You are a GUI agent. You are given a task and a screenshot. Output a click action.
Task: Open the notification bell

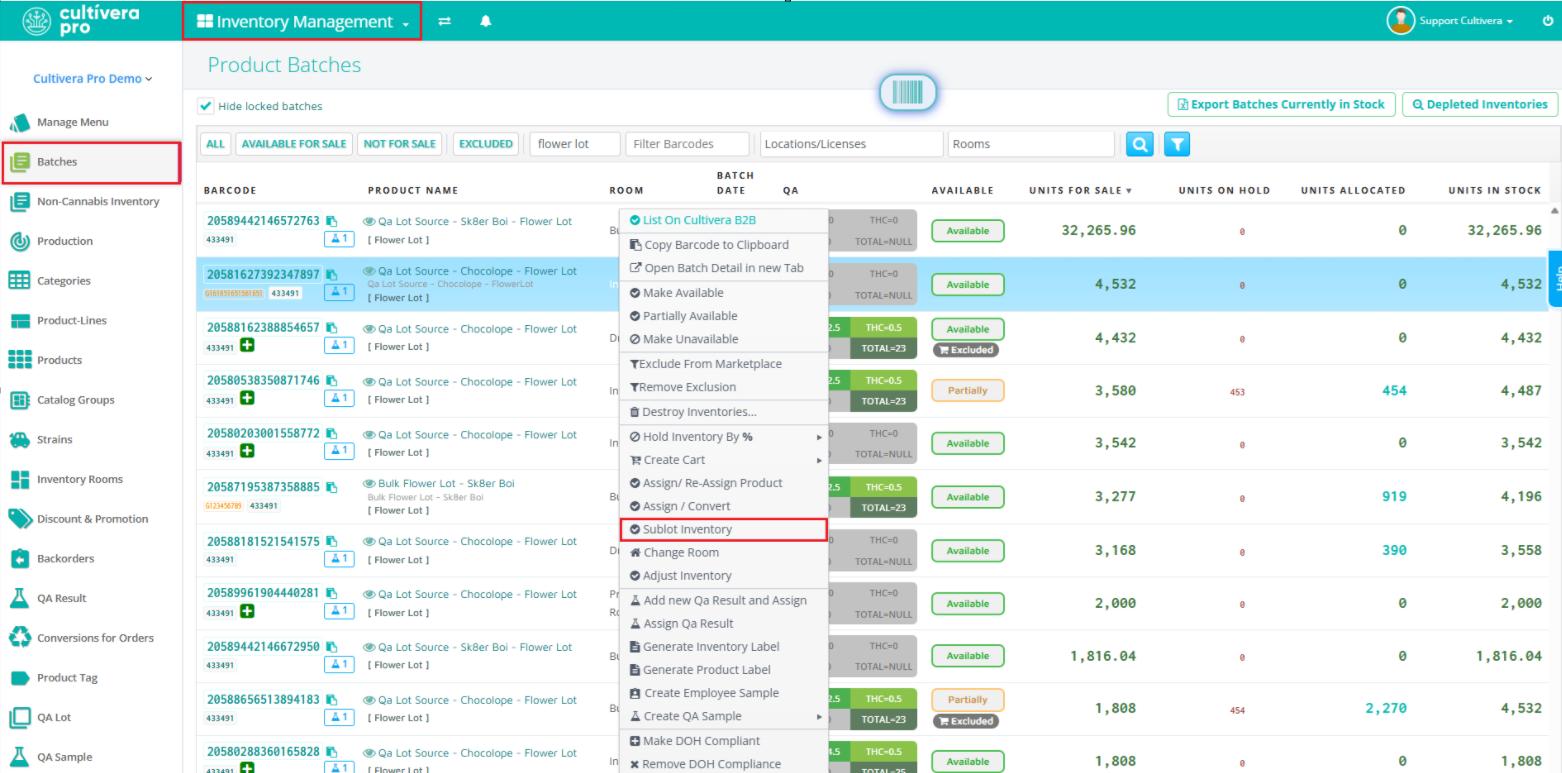click(x=486, y=21)
